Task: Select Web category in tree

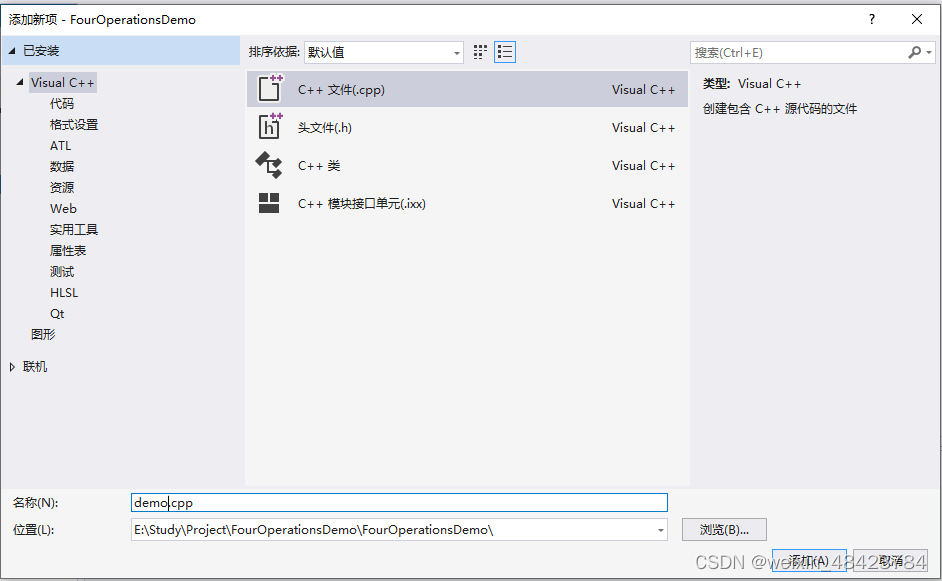Action: (63, 208)
